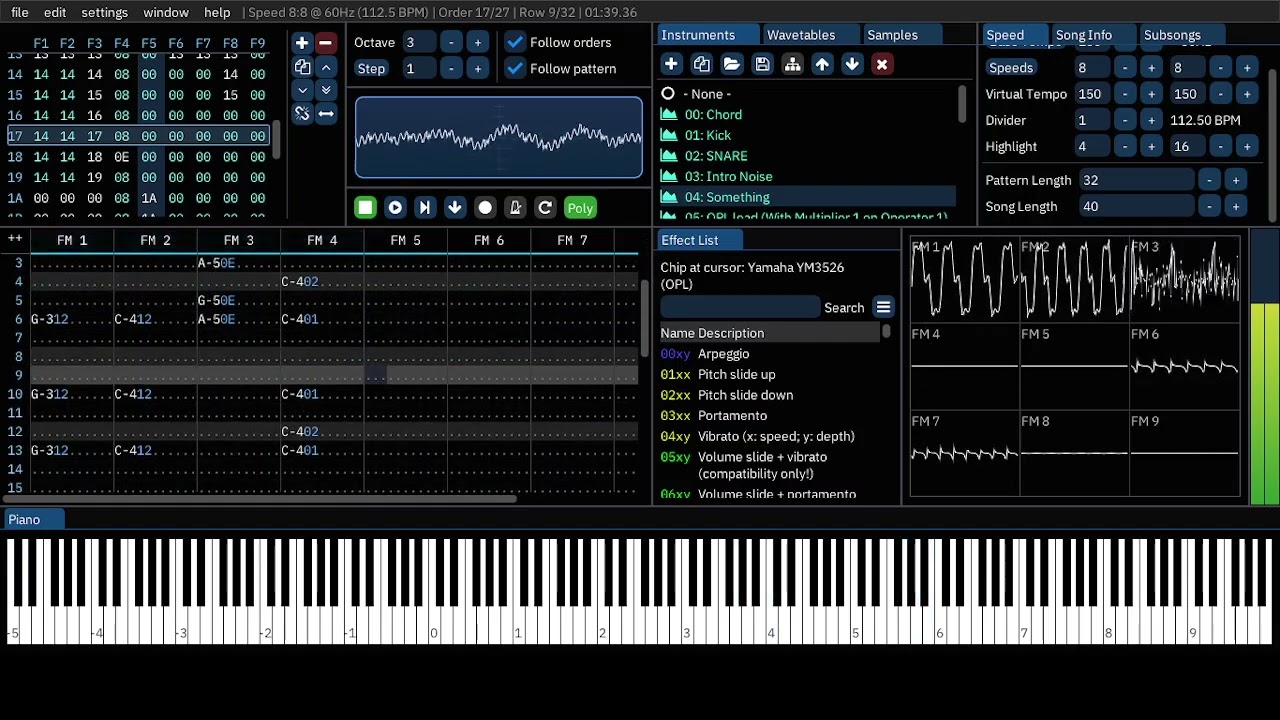Screen dimensions: 1280x720
Task: Stop playback with the green square button
Action: pyautogui.click(x=365, y=208)
